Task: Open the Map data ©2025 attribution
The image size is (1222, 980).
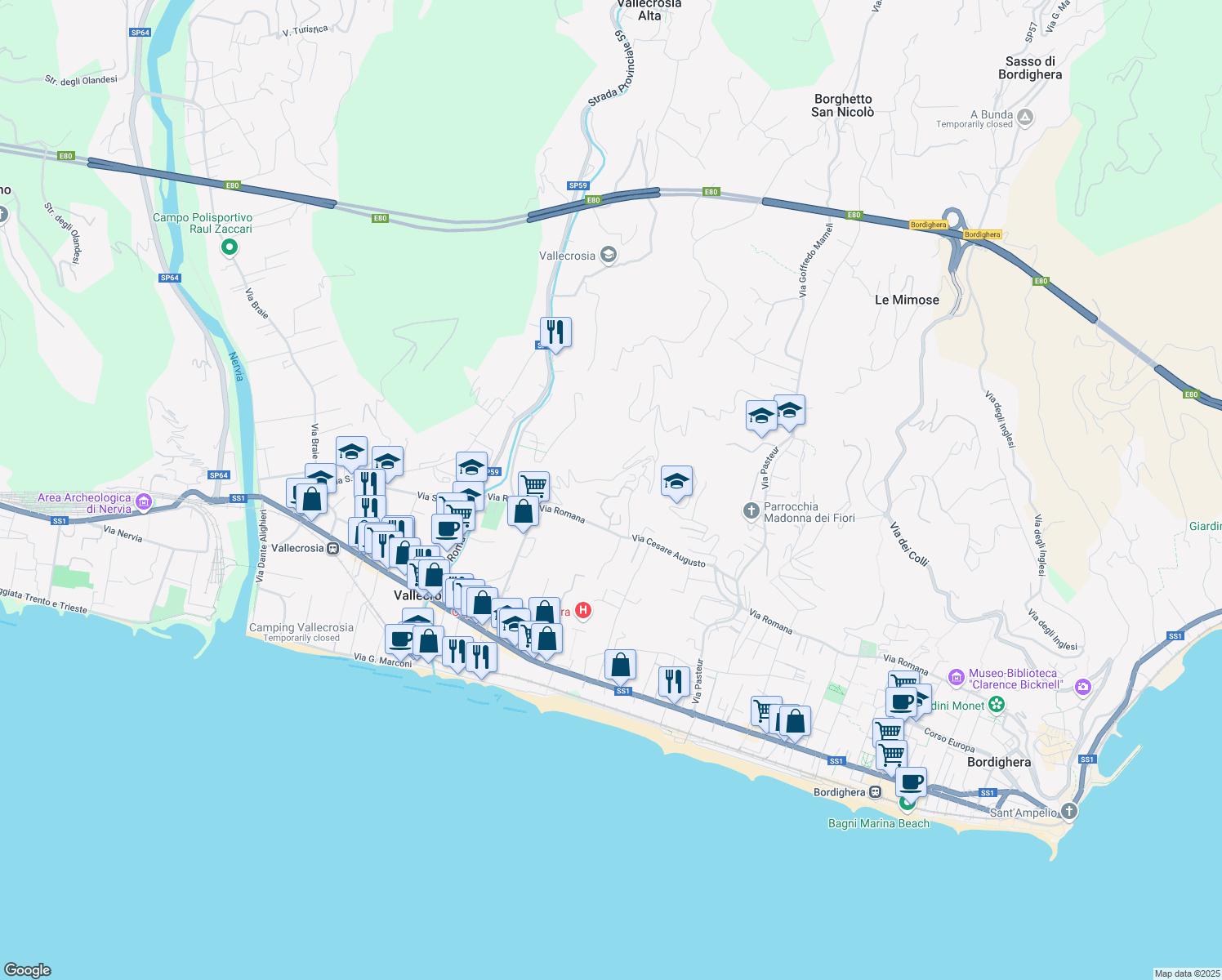Action: [x=1186, y=973]
